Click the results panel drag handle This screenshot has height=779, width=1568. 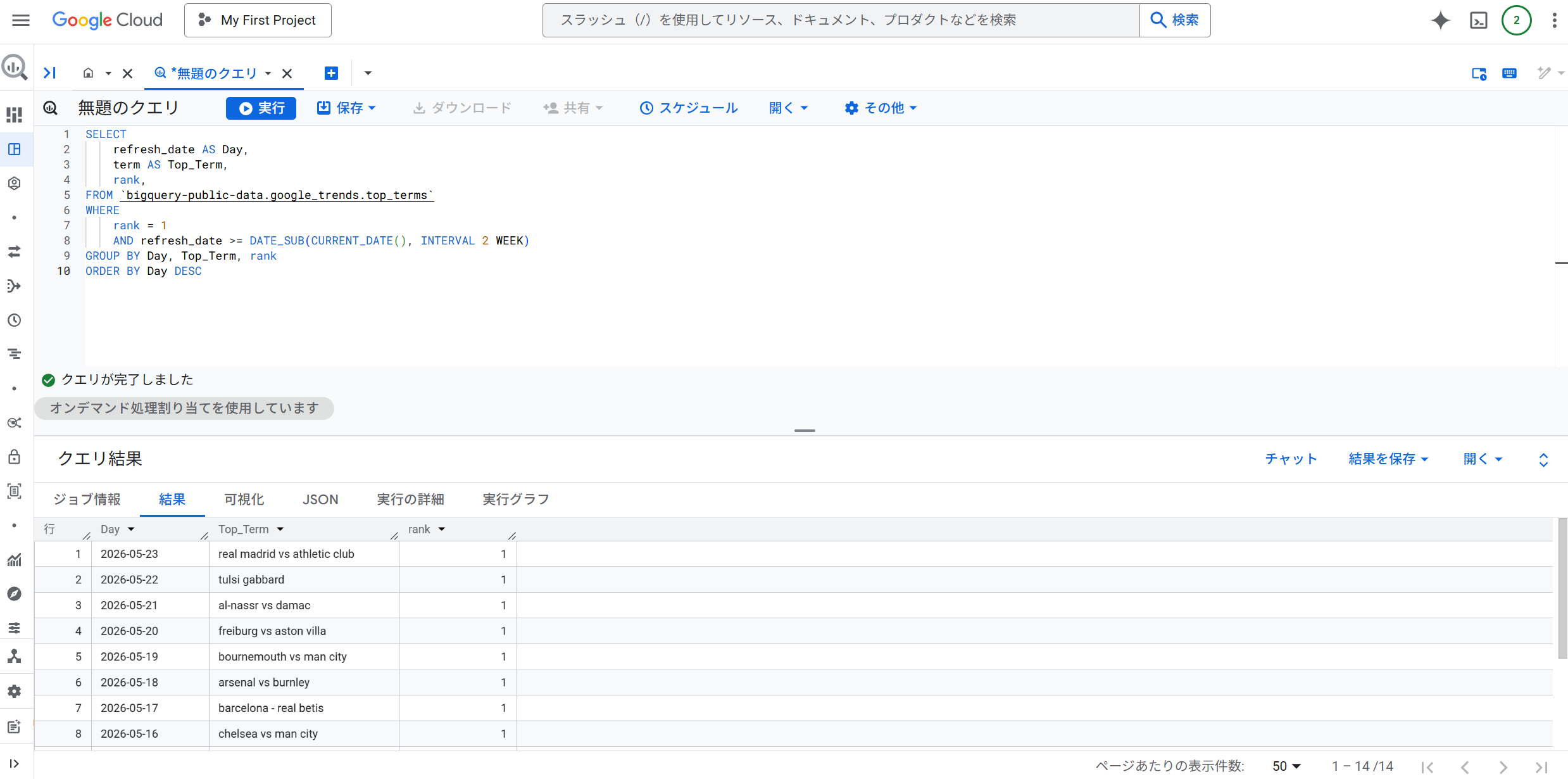[805, 431]
